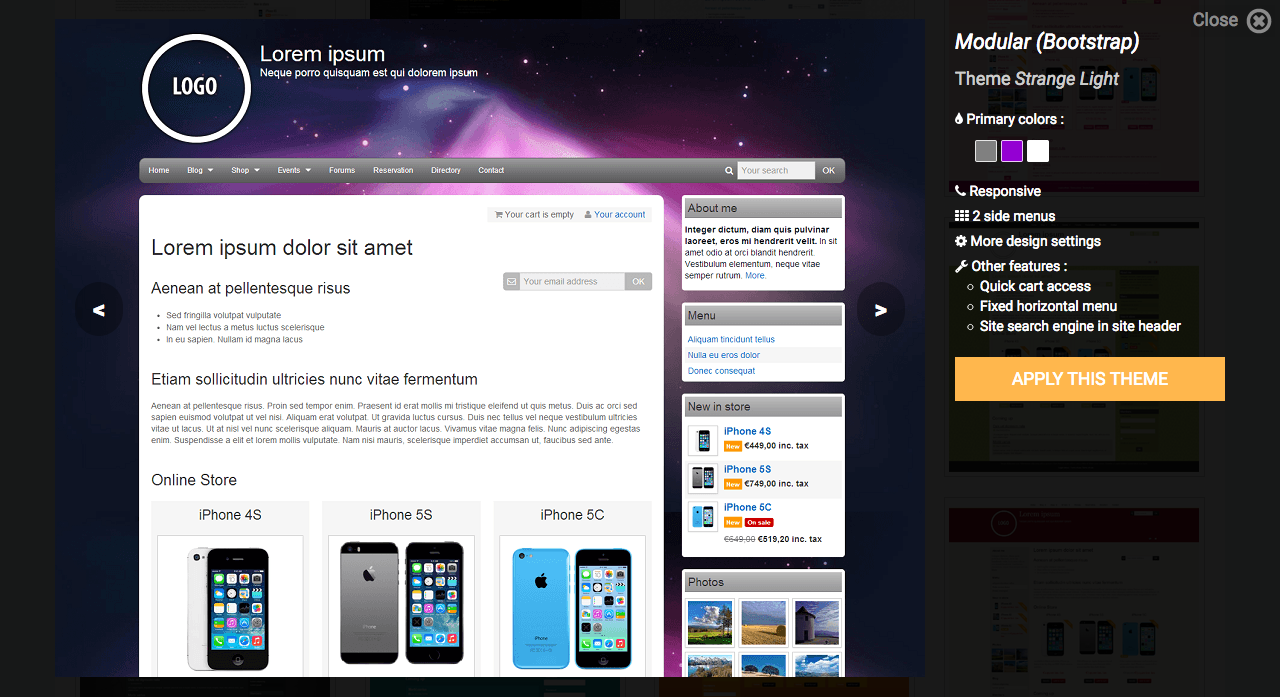Click the envelope icon beside email field
This screenshot has height=697, width=1280.
pos(512,282)
